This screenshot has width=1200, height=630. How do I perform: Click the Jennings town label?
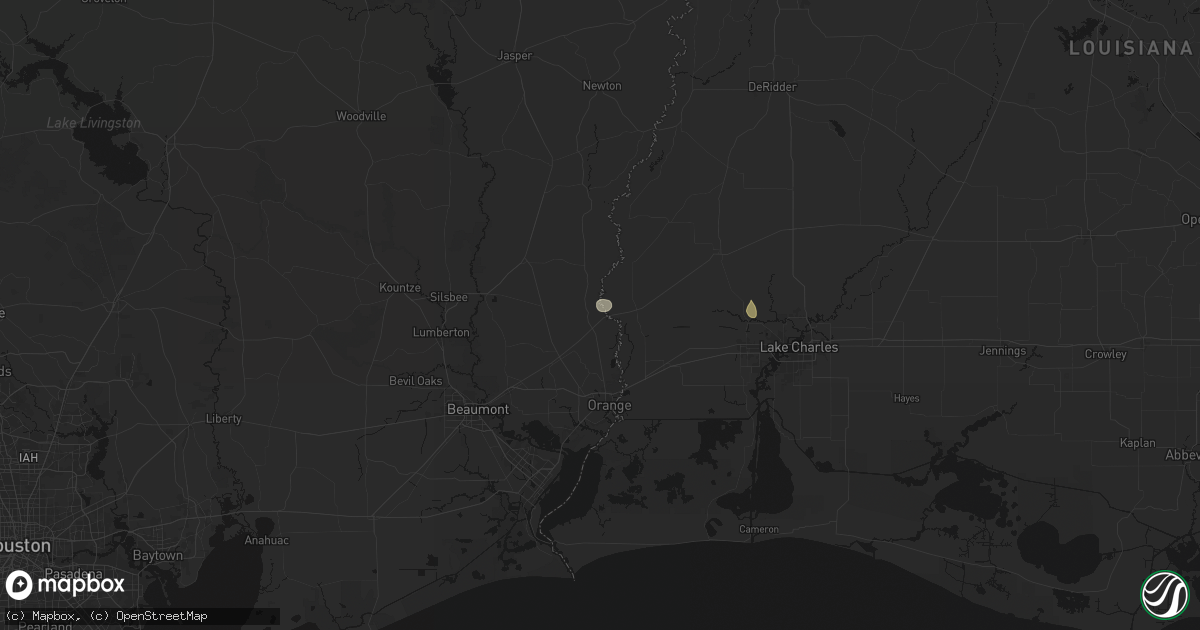[x=1003, y=351]
